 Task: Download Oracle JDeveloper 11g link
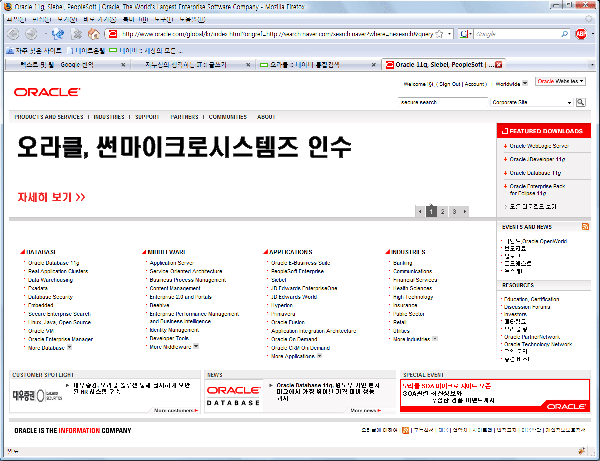click(537, 159)
